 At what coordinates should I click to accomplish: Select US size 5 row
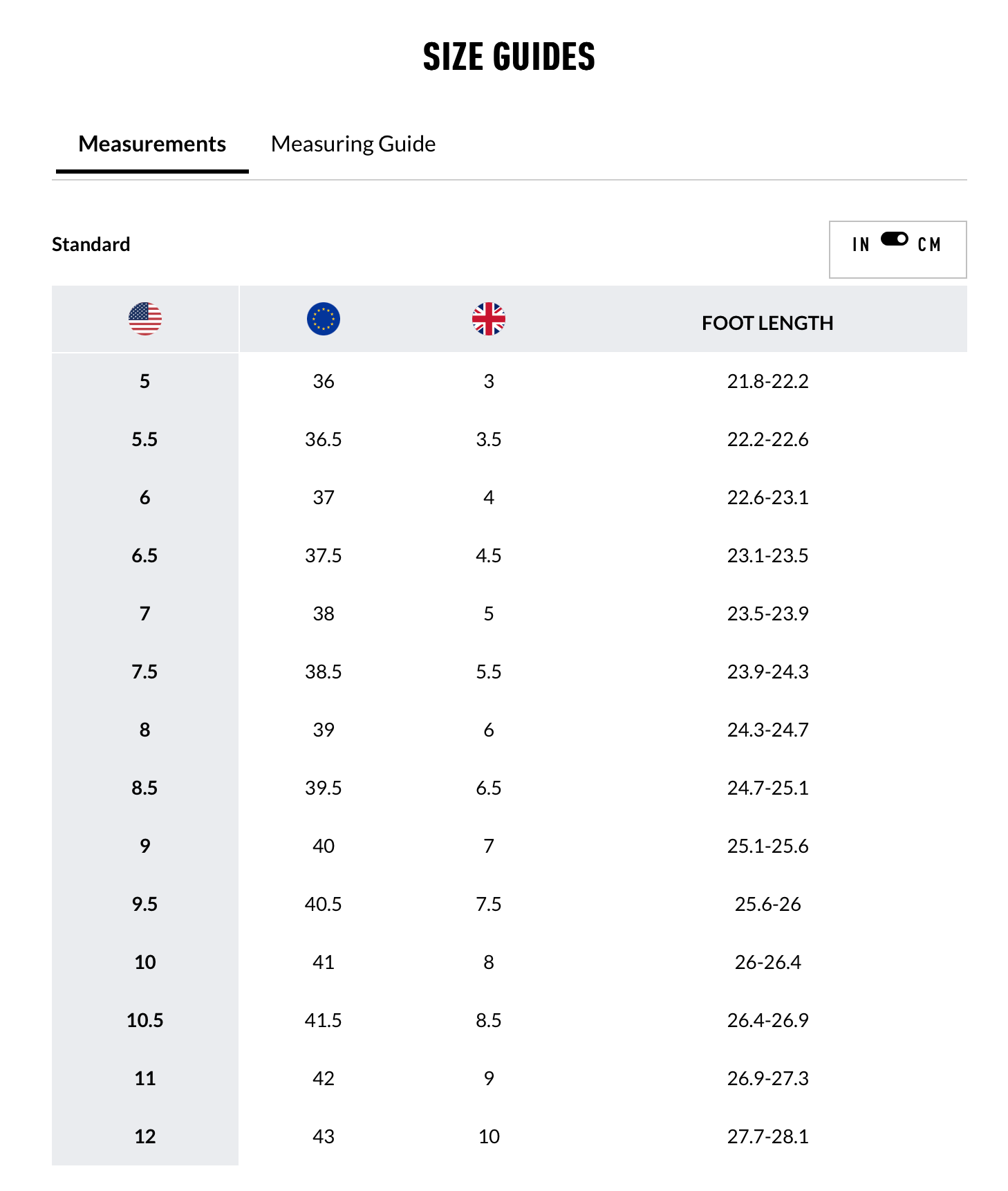click(x=145, y=381)
